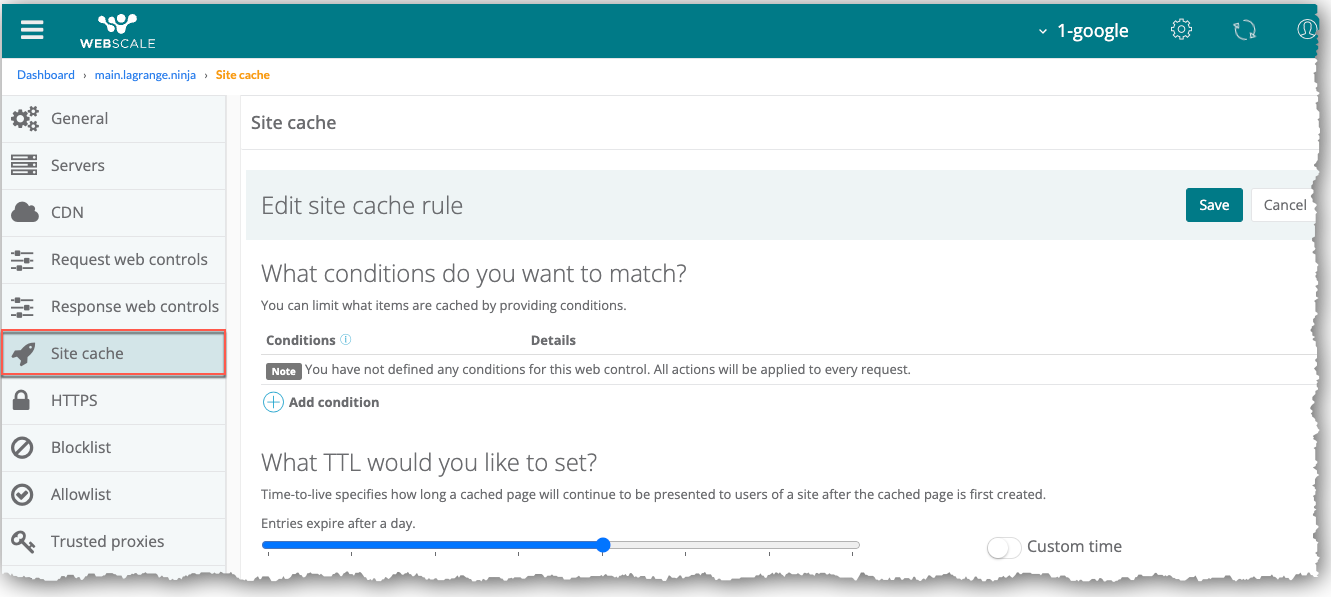Click the info icon beside Conditions
The width and height of the screenshot is (1331, 597).
pos(346,340)
